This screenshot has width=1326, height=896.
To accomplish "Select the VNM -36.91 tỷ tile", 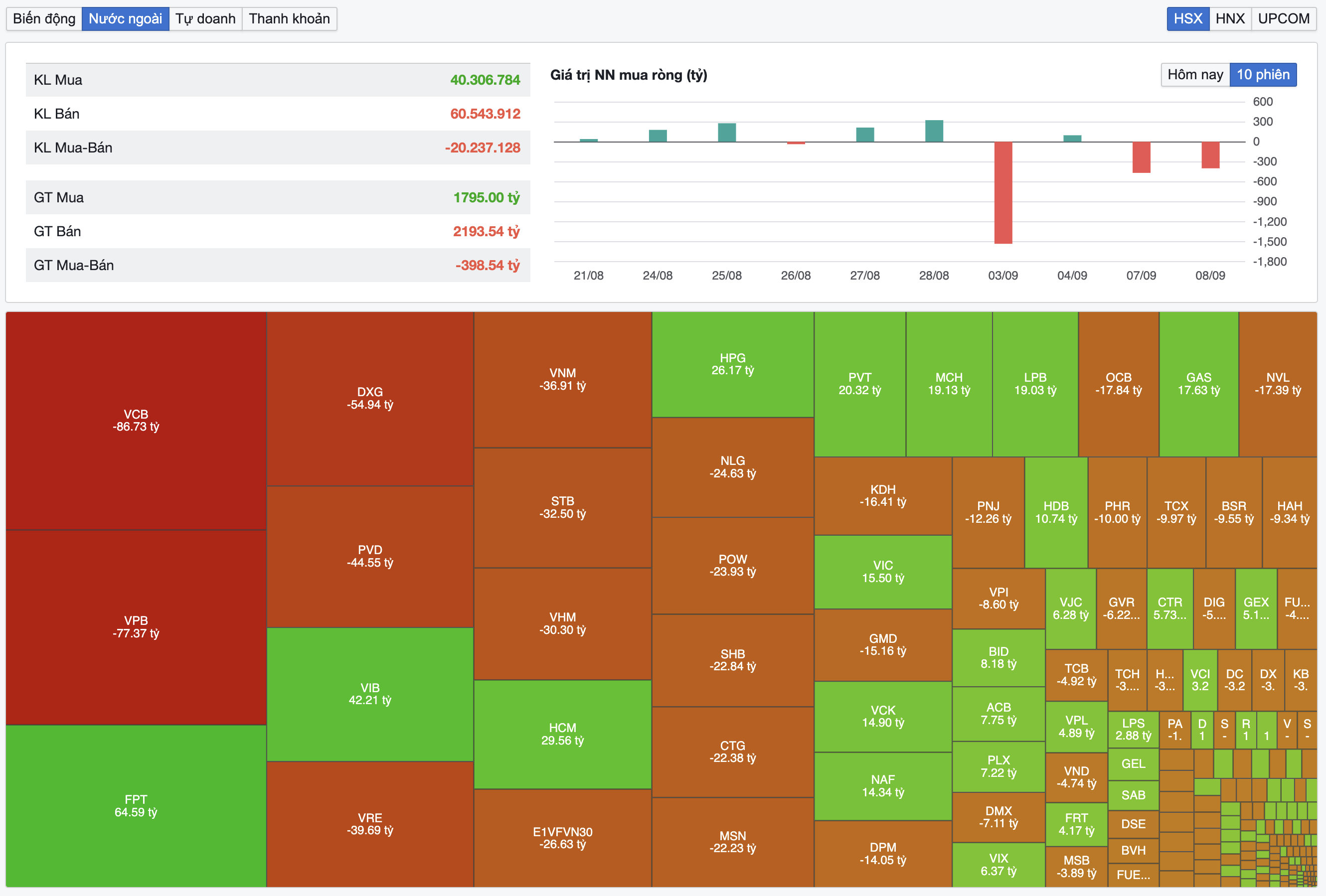I will tap(563, 379).
